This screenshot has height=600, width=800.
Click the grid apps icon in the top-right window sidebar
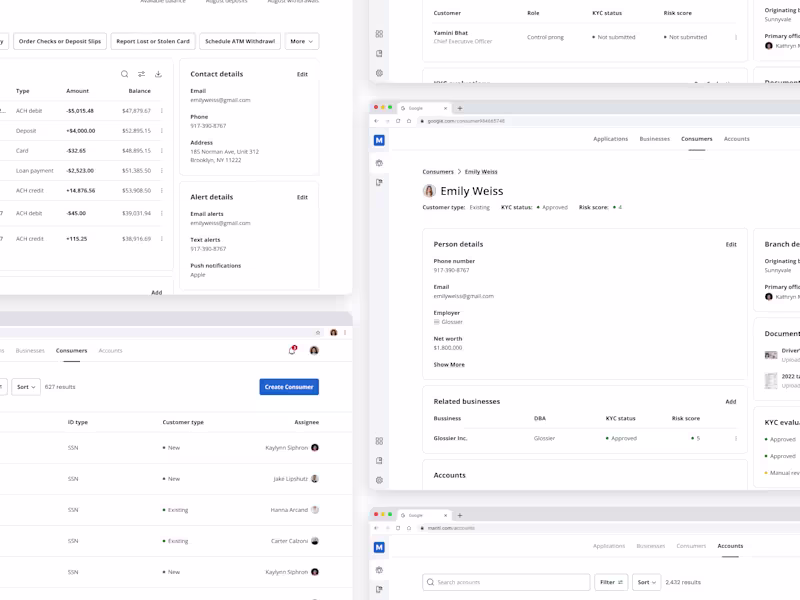tap(379, 34)
